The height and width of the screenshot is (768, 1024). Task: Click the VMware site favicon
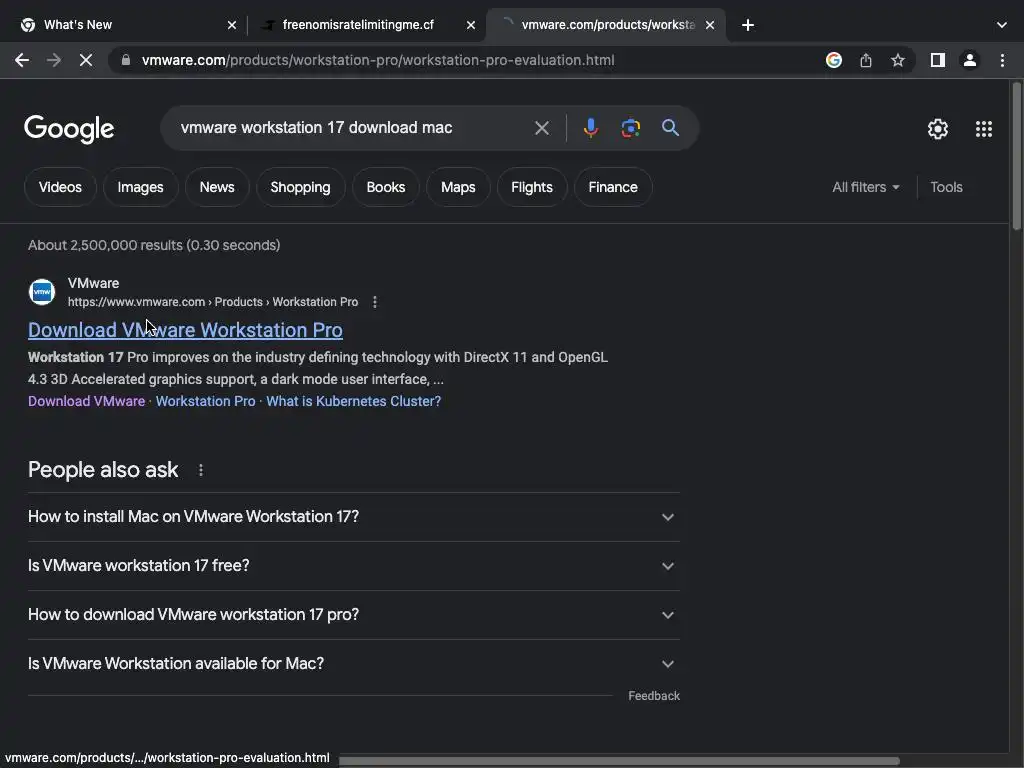42,292
